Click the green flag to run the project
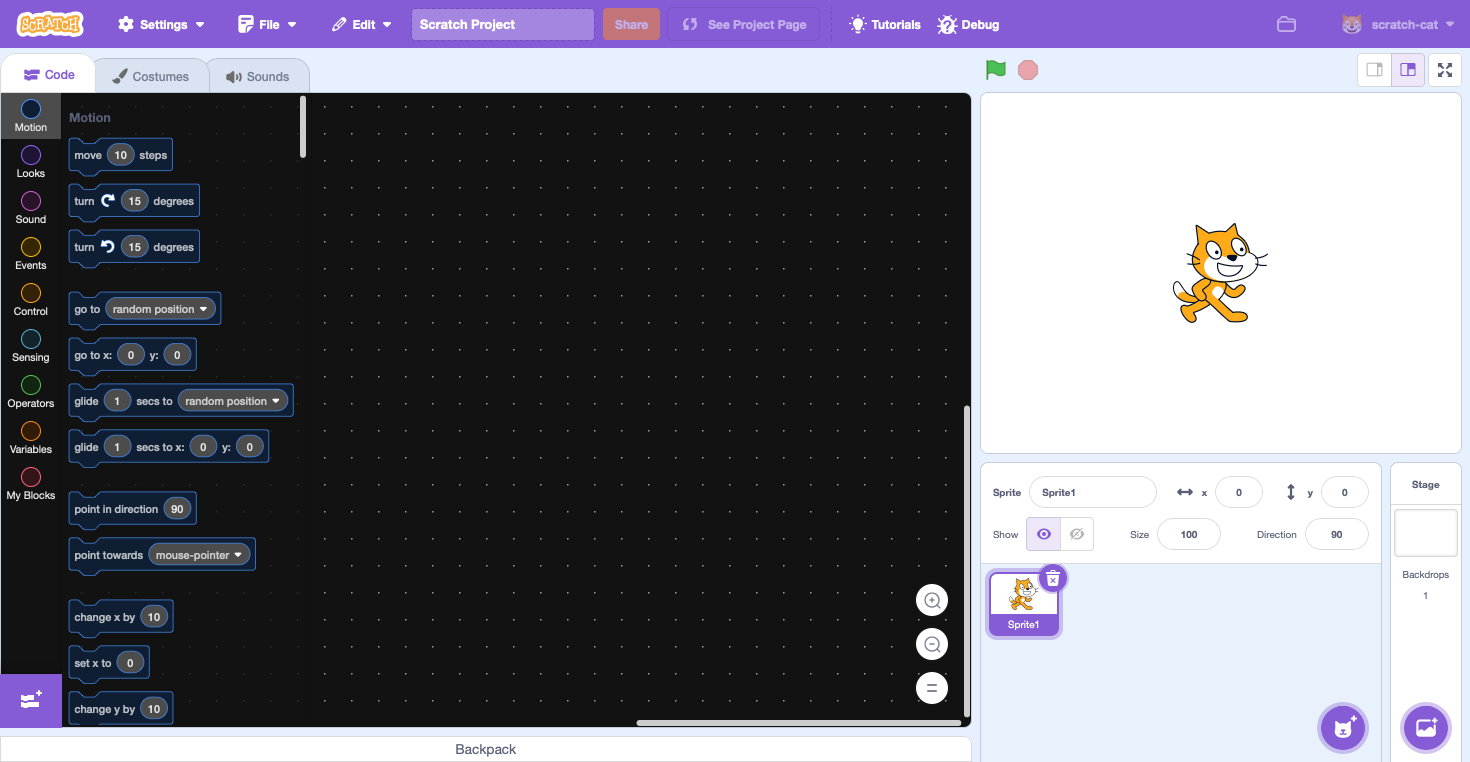 [x=995, y=69]
